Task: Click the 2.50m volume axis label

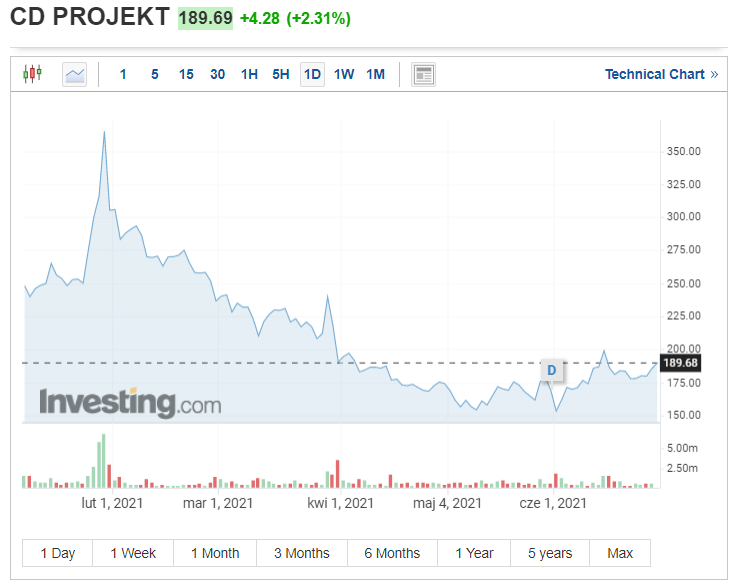Action: click(682, 468)
